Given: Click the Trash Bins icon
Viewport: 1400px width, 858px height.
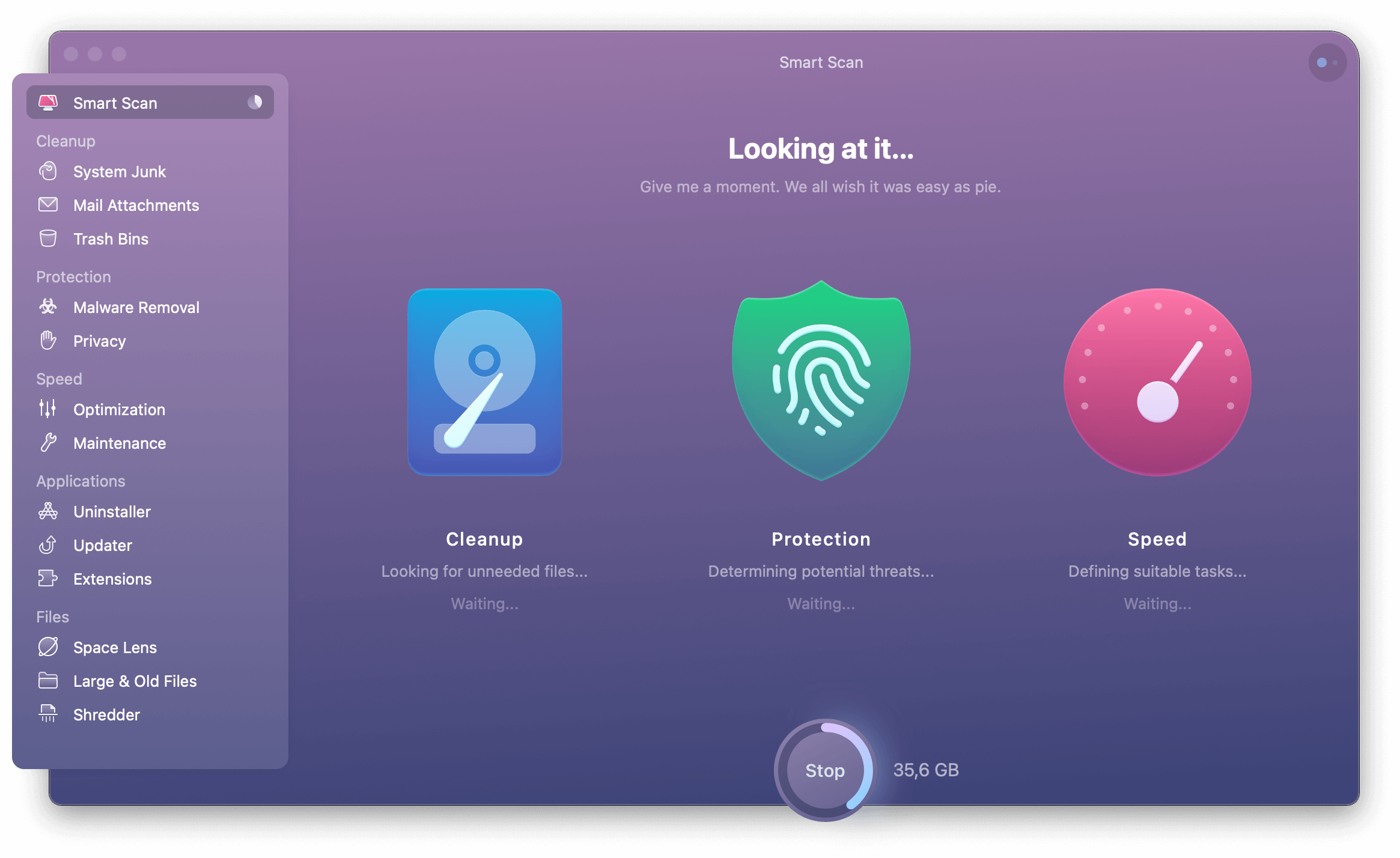Looking at the screenshot, I should point(48,239).
